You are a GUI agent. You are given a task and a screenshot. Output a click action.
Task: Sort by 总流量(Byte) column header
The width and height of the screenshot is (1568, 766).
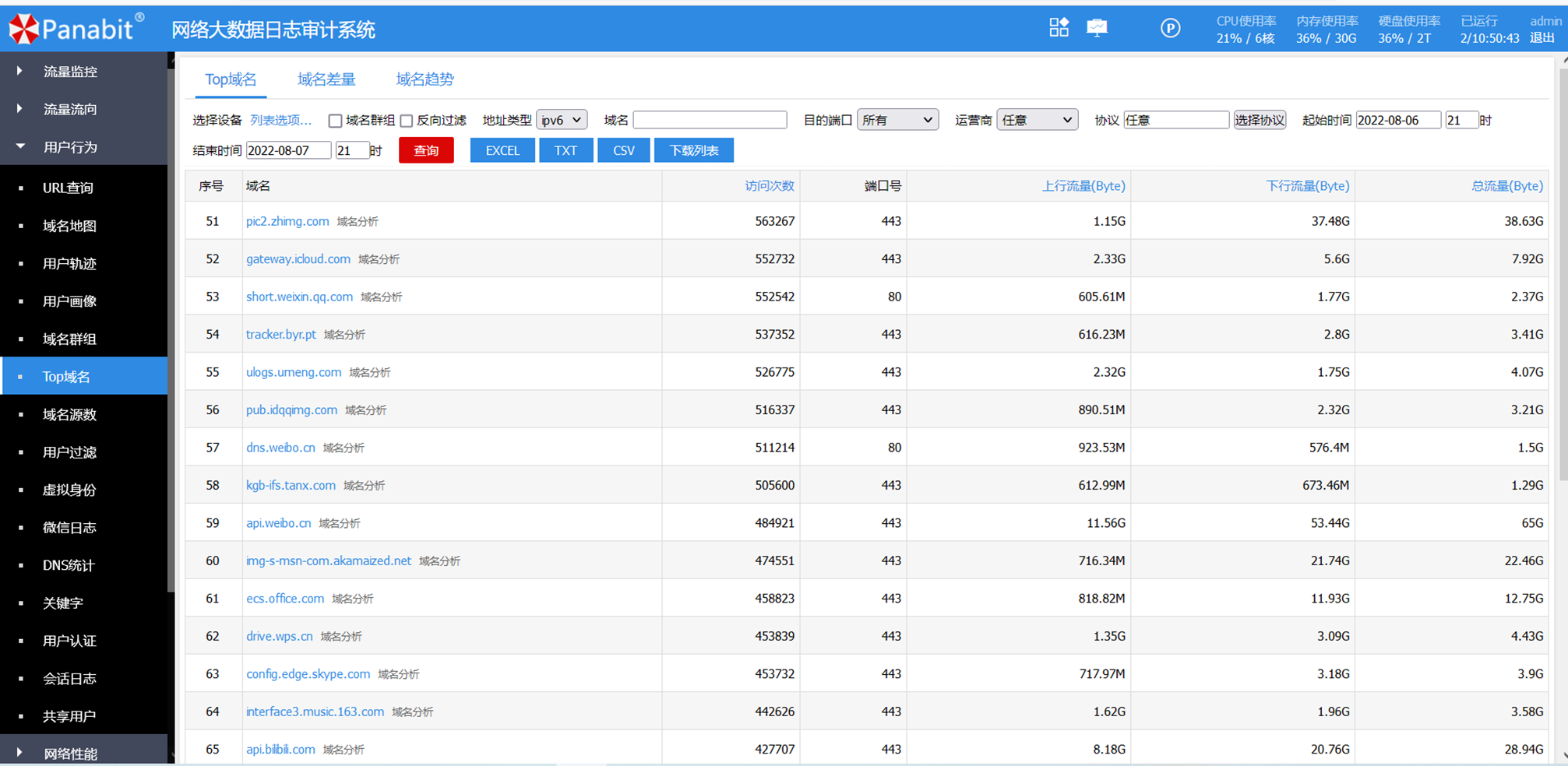(1506, 186)
